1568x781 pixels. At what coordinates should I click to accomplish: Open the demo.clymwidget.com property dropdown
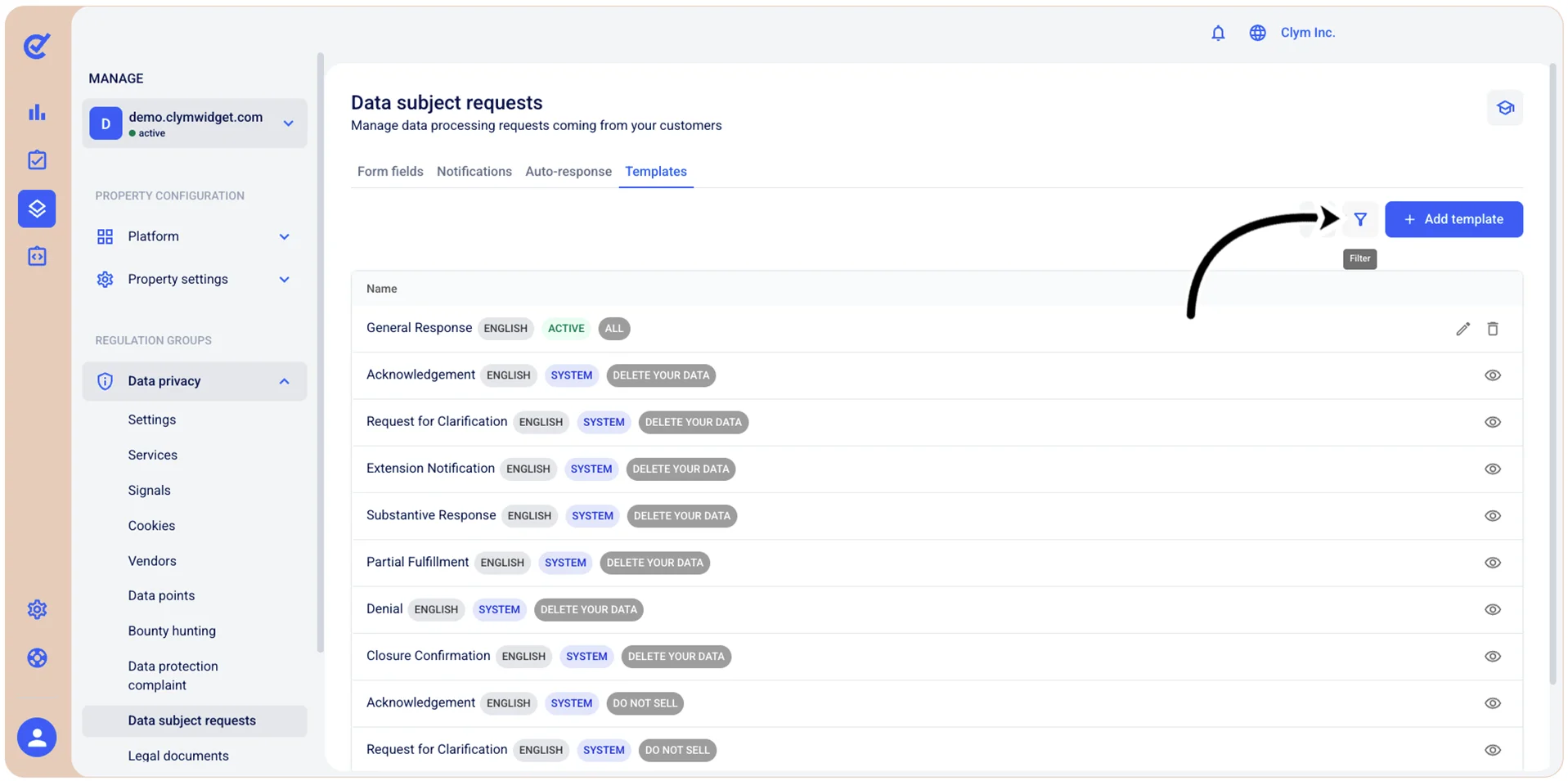click(195, 123)
